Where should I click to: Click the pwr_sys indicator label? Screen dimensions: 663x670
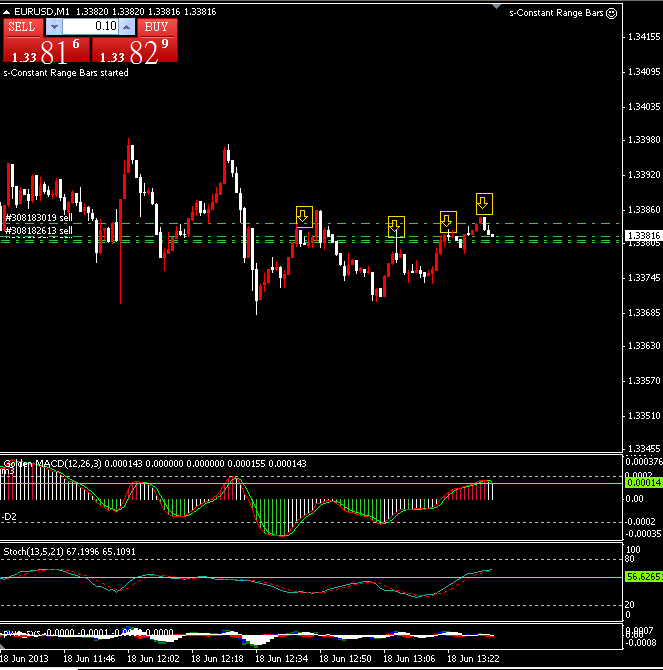click(x=23, y=633)
